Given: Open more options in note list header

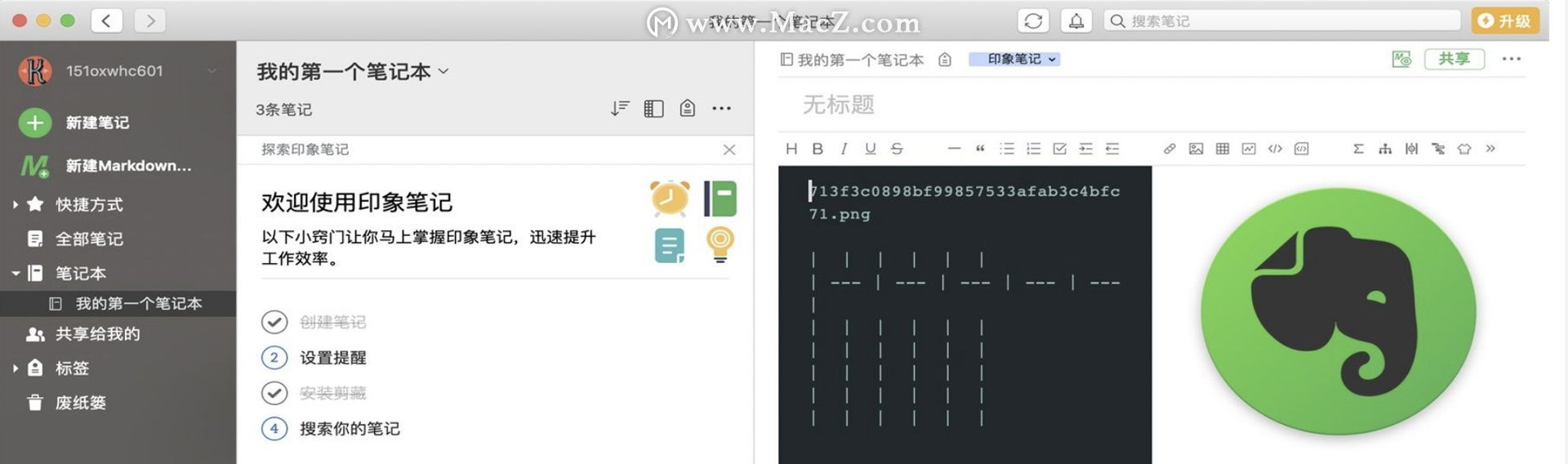Looking at the screenshot, I should (x=721, y=109).
